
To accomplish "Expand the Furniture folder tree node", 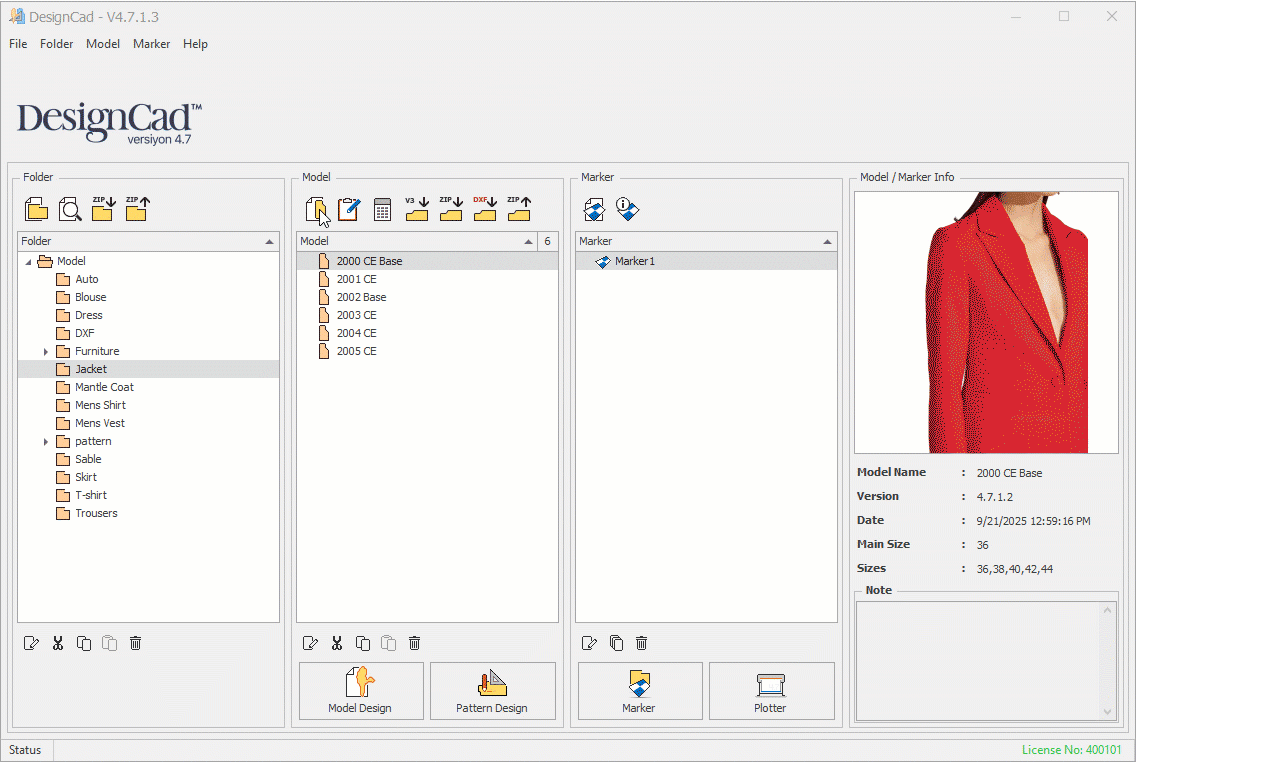I will click(46, 352).
